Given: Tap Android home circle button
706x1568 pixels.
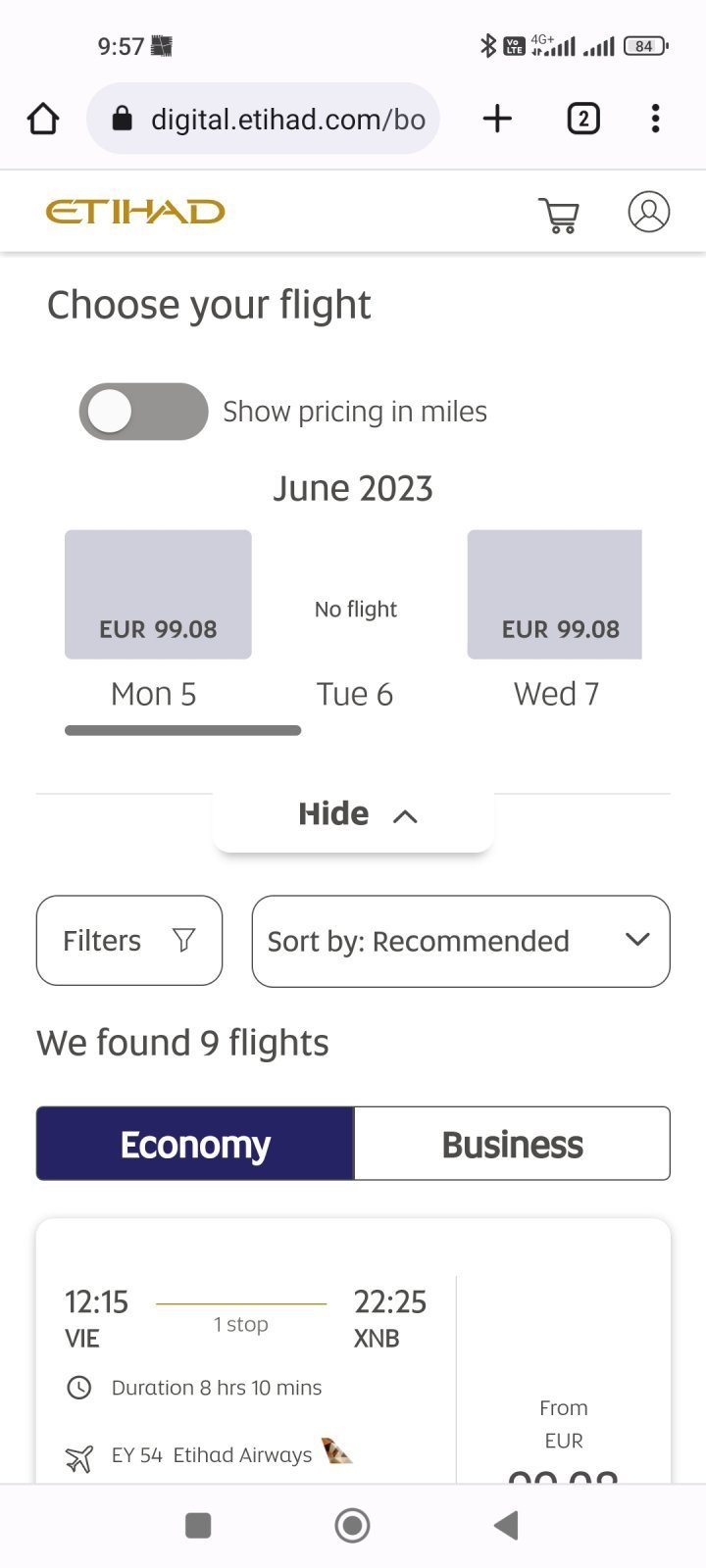Looking at the screenshot, I should point(352,1525).
